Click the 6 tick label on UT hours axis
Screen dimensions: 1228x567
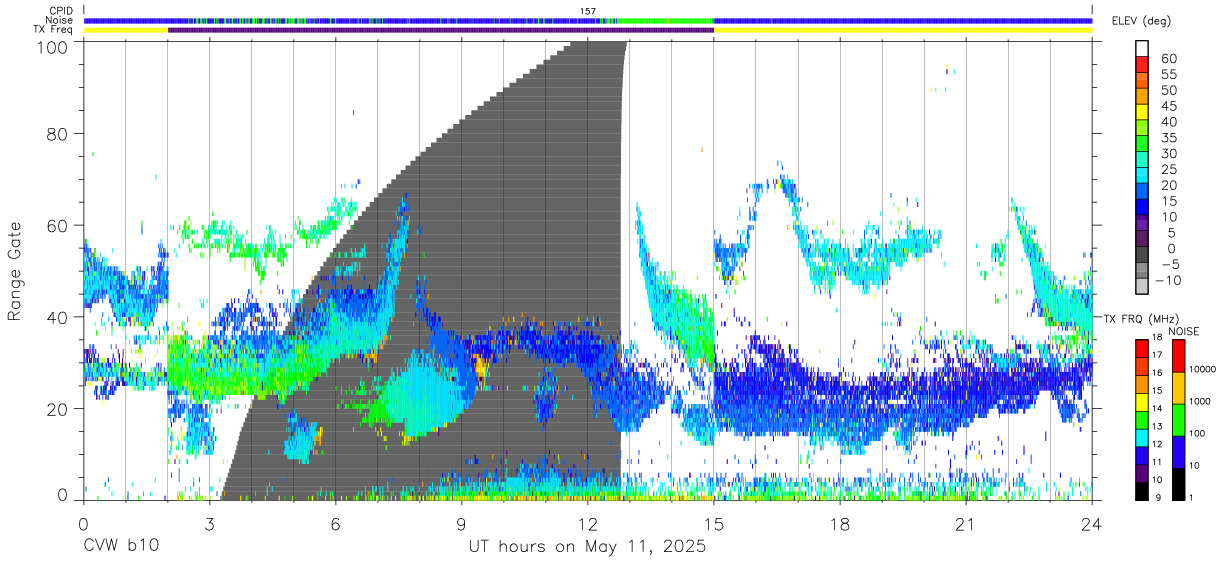click(x=335, y=525)
